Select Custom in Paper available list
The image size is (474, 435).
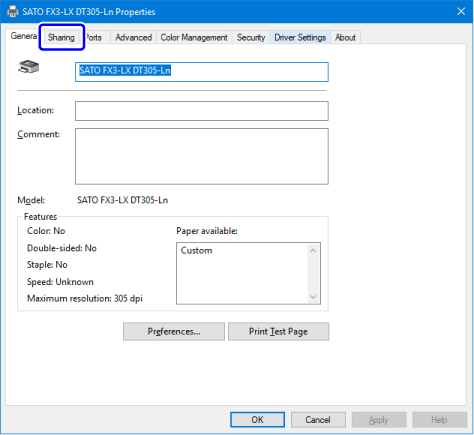[x=196, y=251]
